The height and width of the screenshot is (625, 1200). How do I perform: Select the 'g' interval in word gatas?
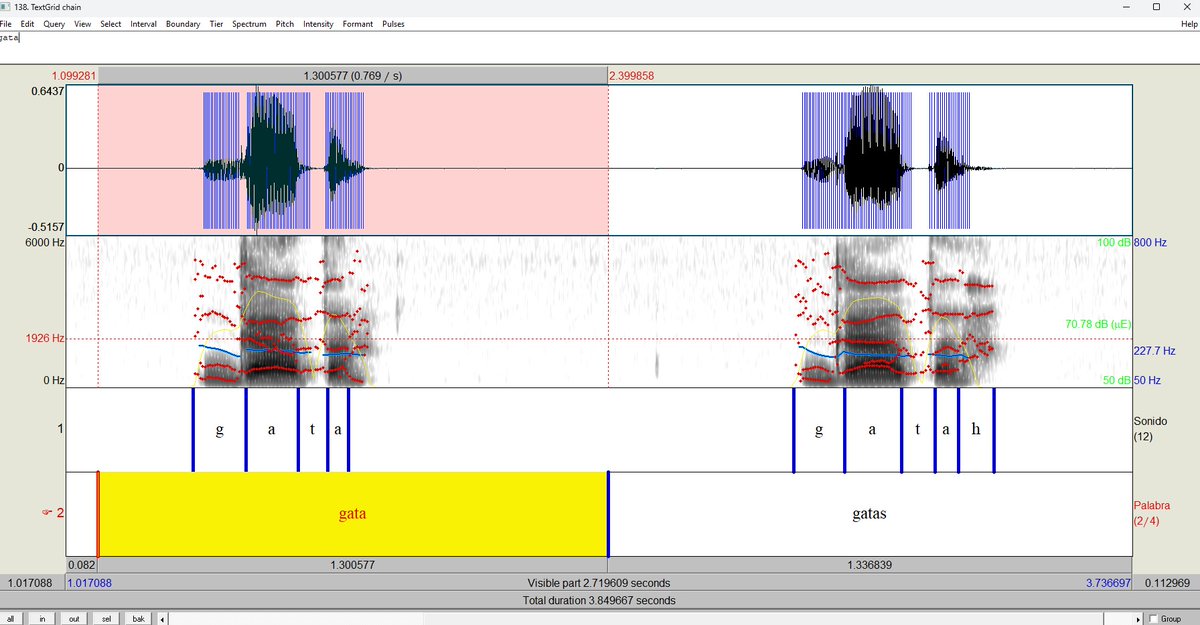coord(819,429)
